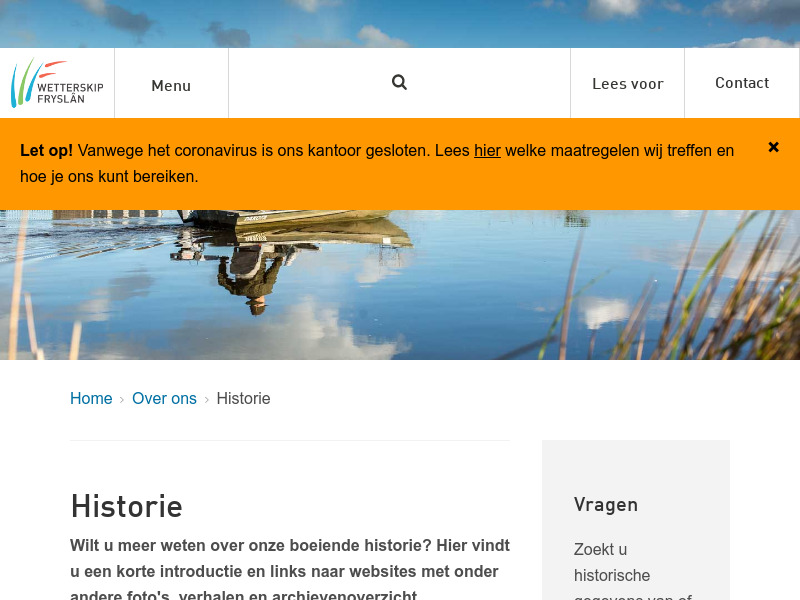
Task: Click the 'Let op!' label in the banner
Action: click(x=46, y=150)
